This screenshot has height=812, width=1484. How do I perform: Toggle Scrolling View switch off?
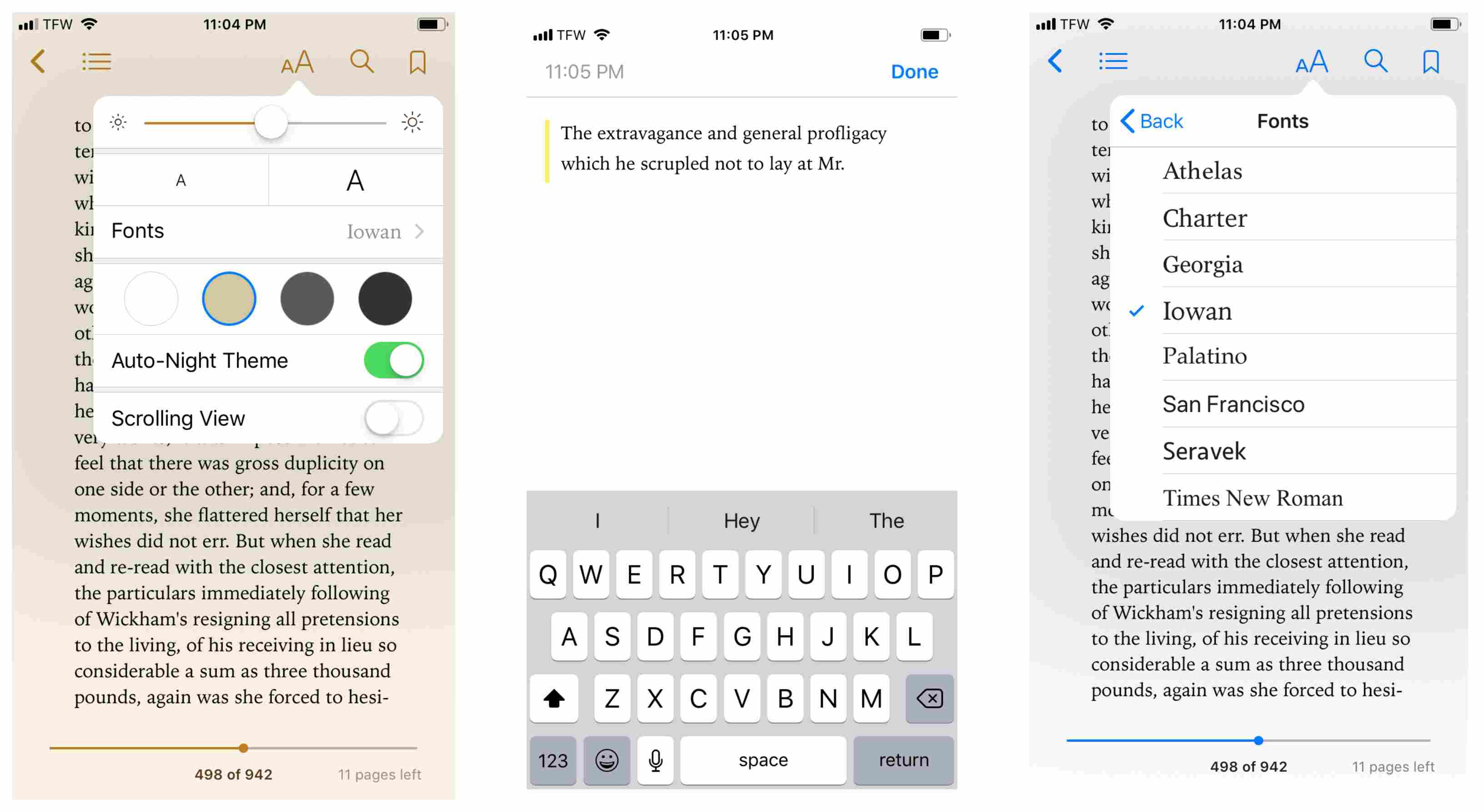tap(396, 418)
